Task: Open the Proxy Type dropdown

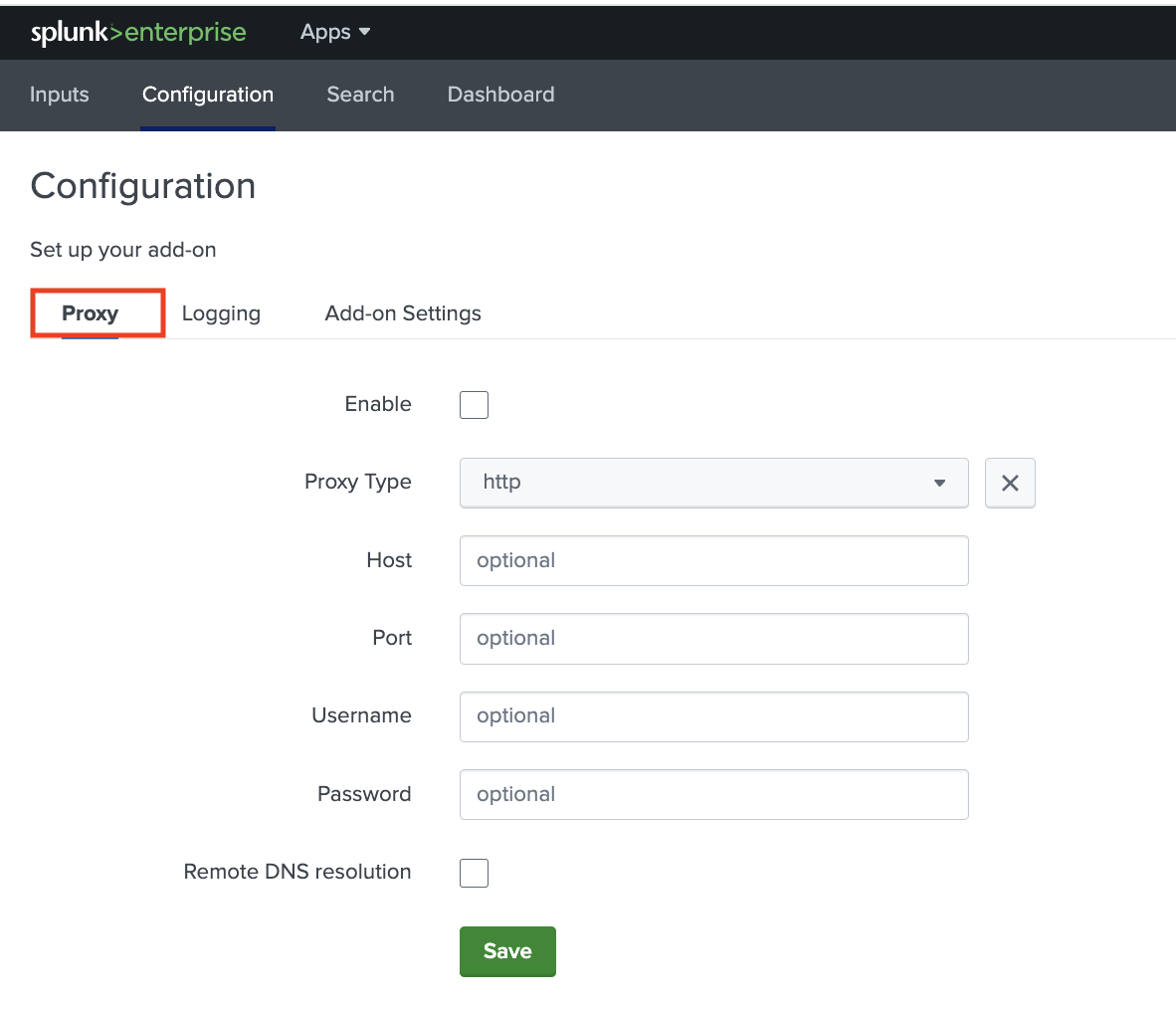Action: (x=714, y=483)
